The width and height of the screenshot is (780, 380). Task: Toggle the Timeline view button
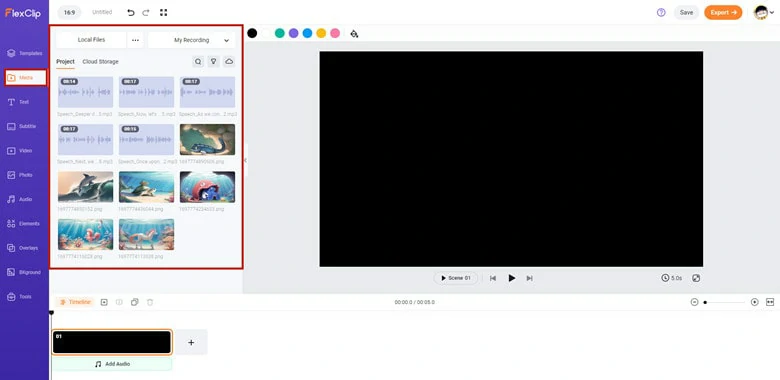(75, 302)
